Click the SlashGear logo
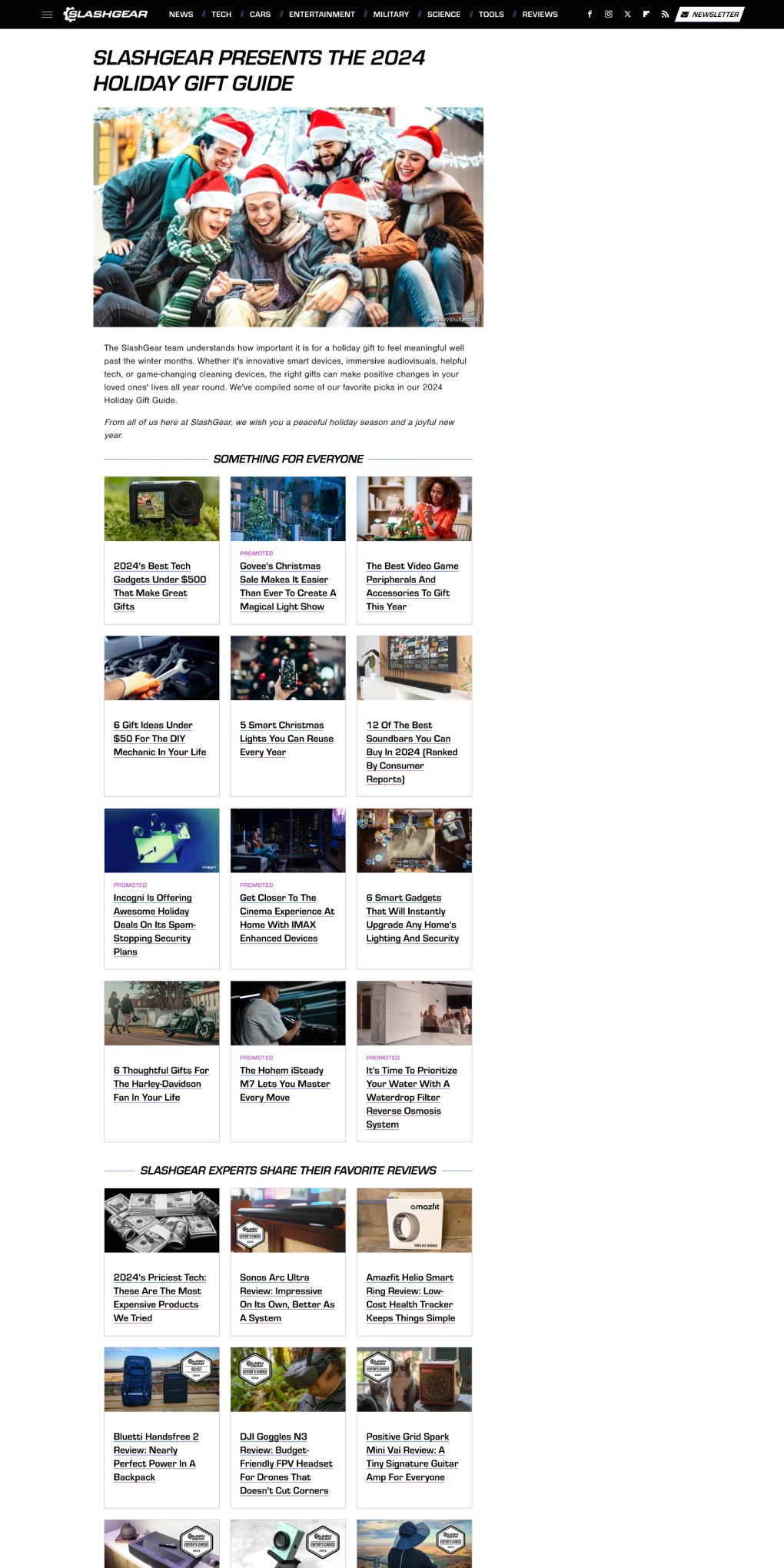 click(x=105, y=14)
